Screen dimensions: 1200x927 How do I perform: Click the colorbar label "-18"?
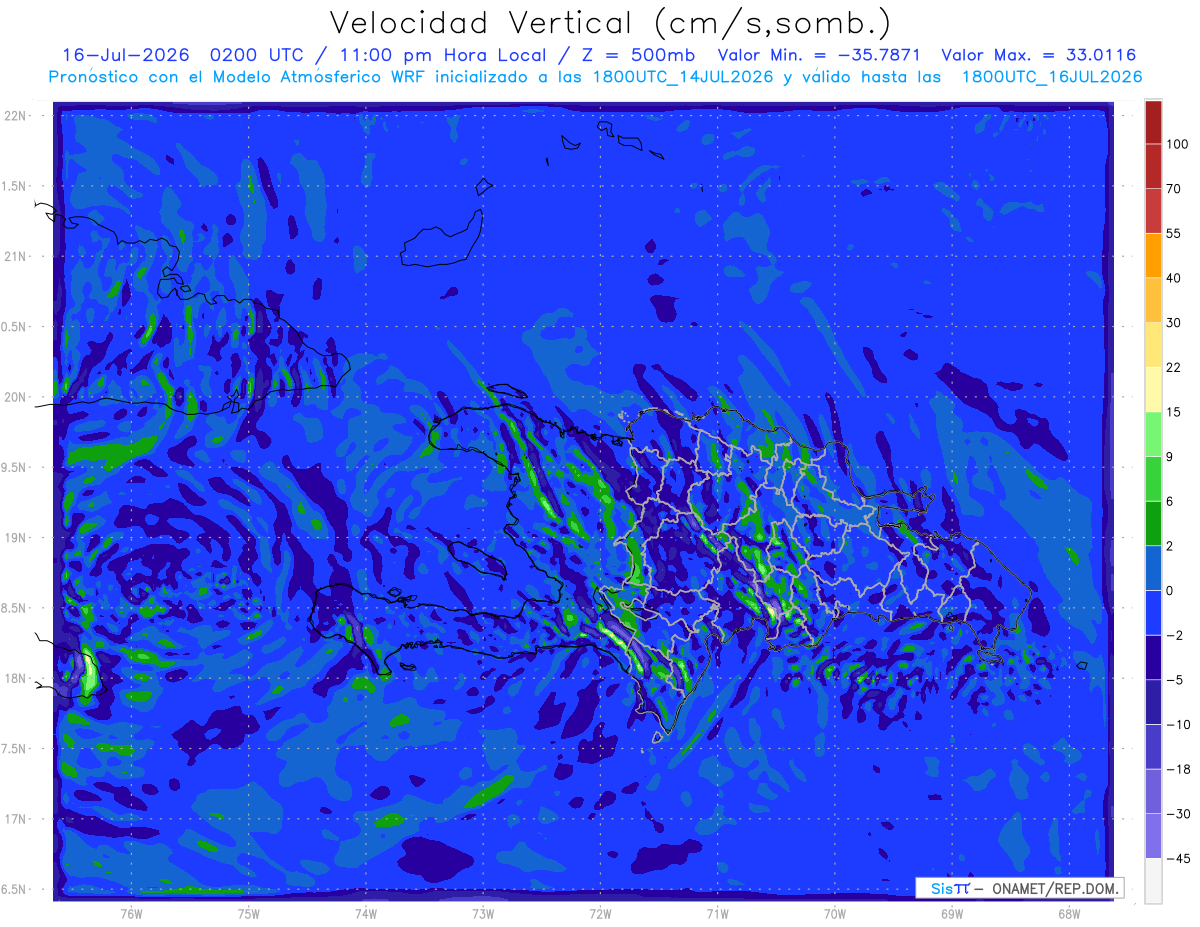(1177, 769)
